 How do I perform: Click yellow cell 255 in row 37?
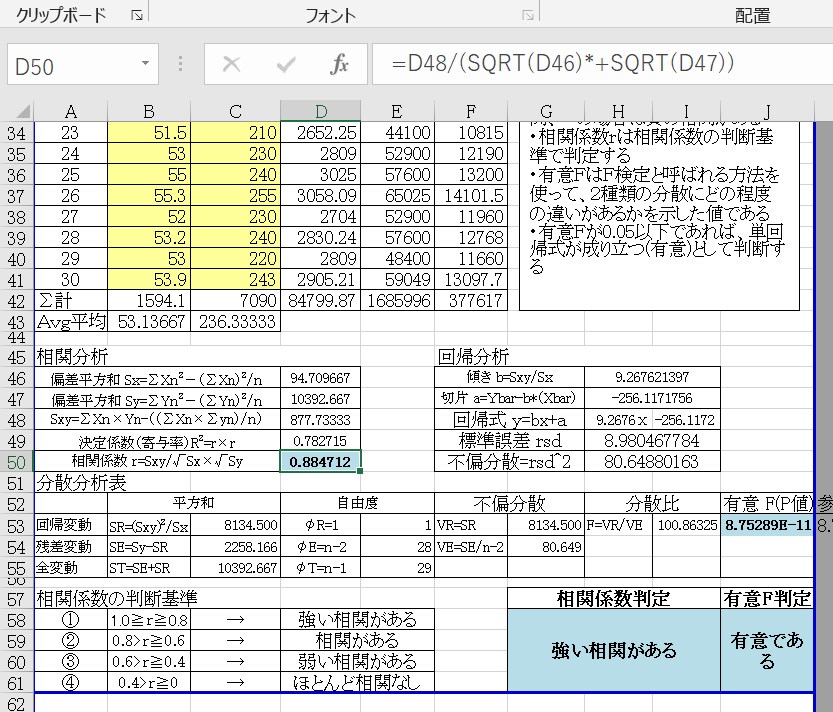235,196
